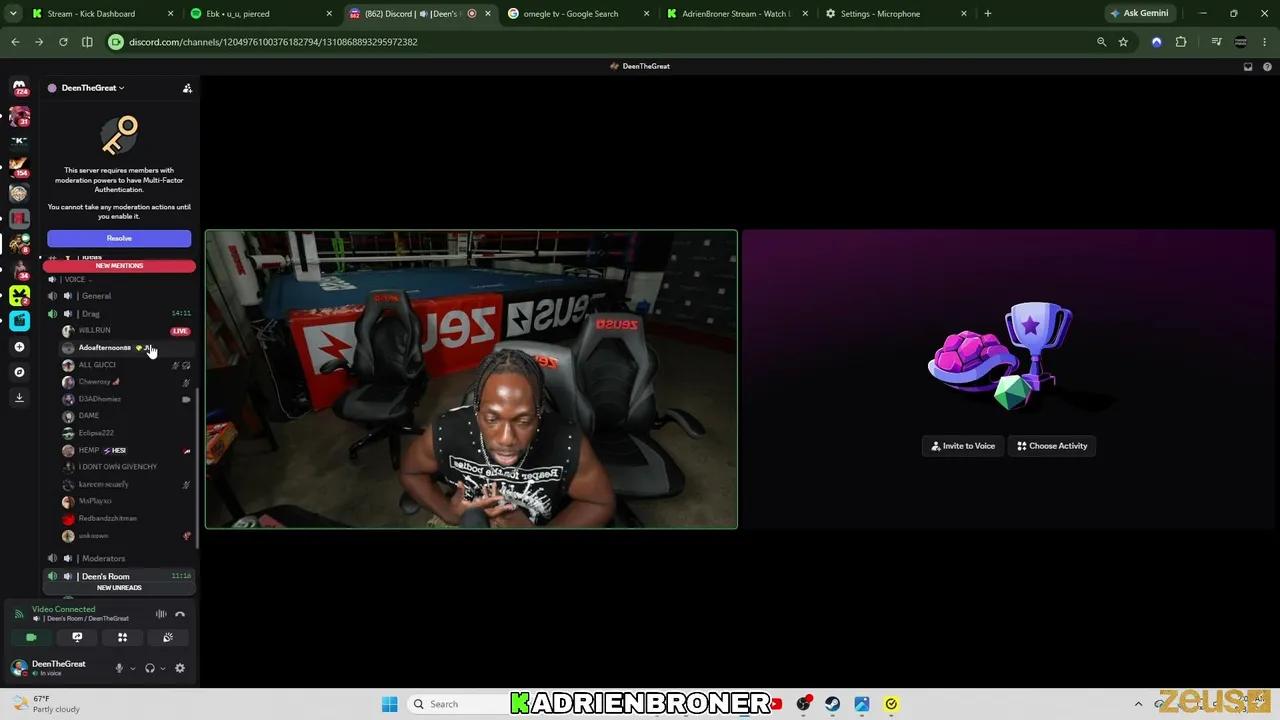
Task: Open the Moderators voice channel
Action: tap(119, 559)
